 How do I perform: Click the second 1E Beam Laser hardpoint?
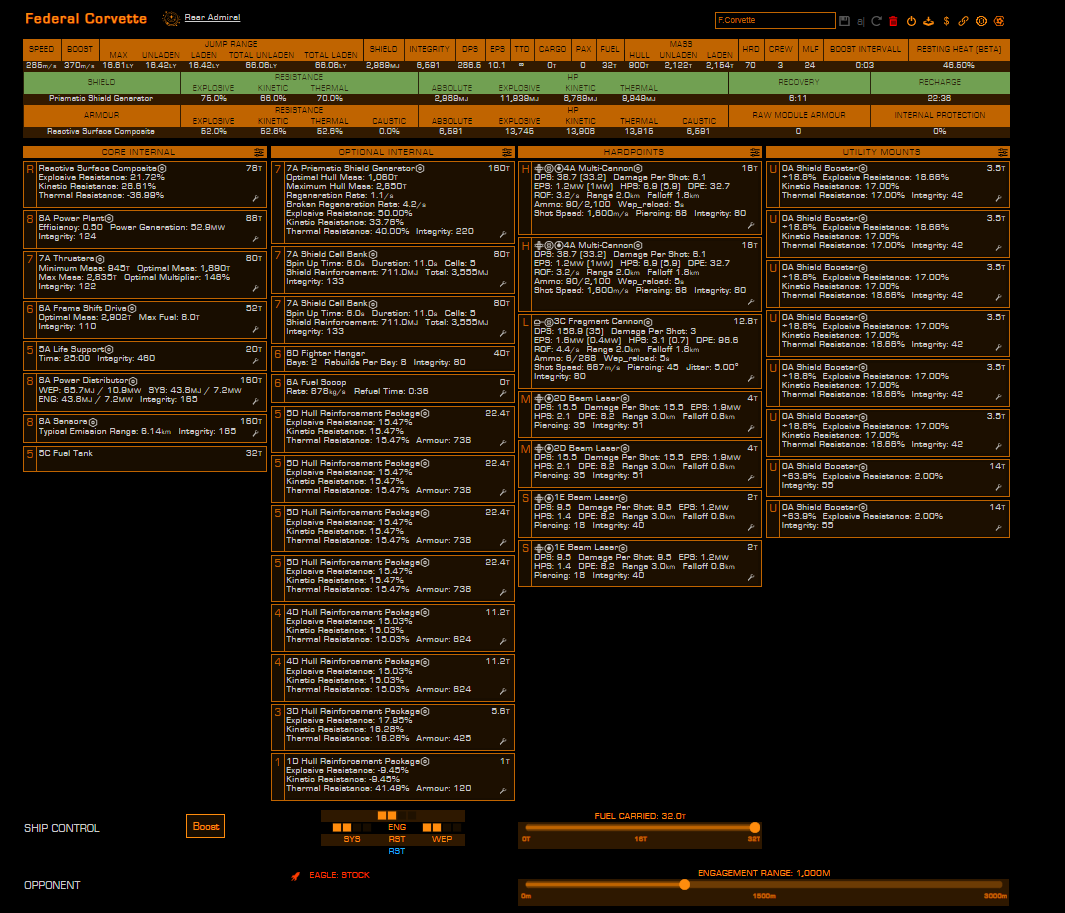pos(640,564)
